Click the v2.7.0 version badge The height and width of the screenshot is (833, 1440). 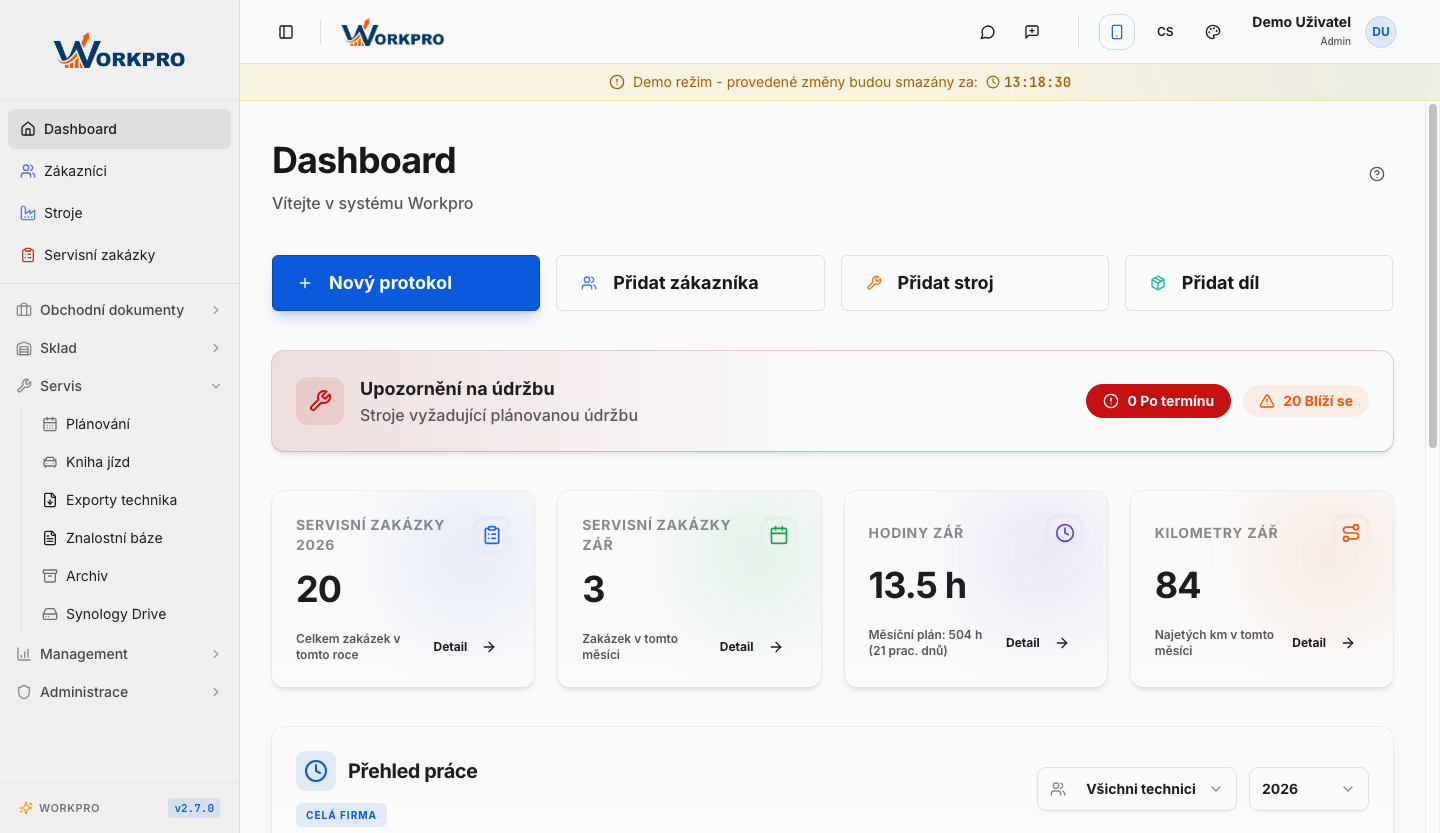194,808
